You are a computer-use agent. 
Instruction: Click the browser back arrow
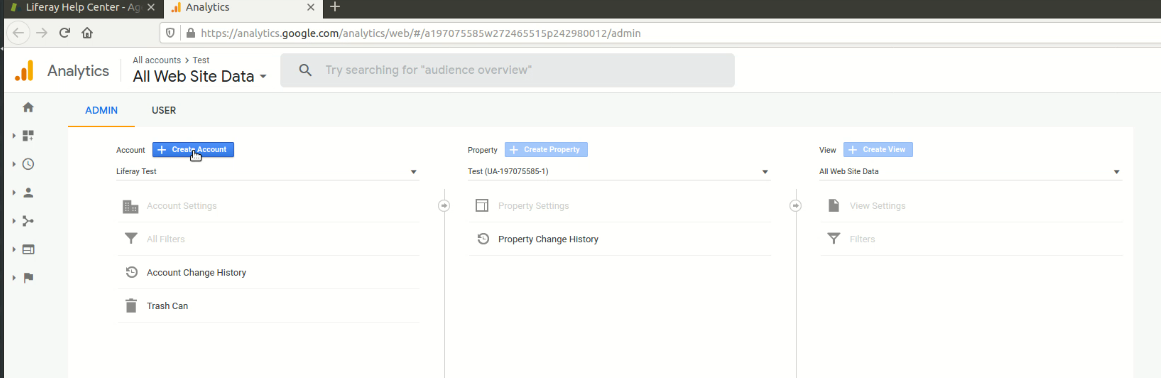pos(19,33)
